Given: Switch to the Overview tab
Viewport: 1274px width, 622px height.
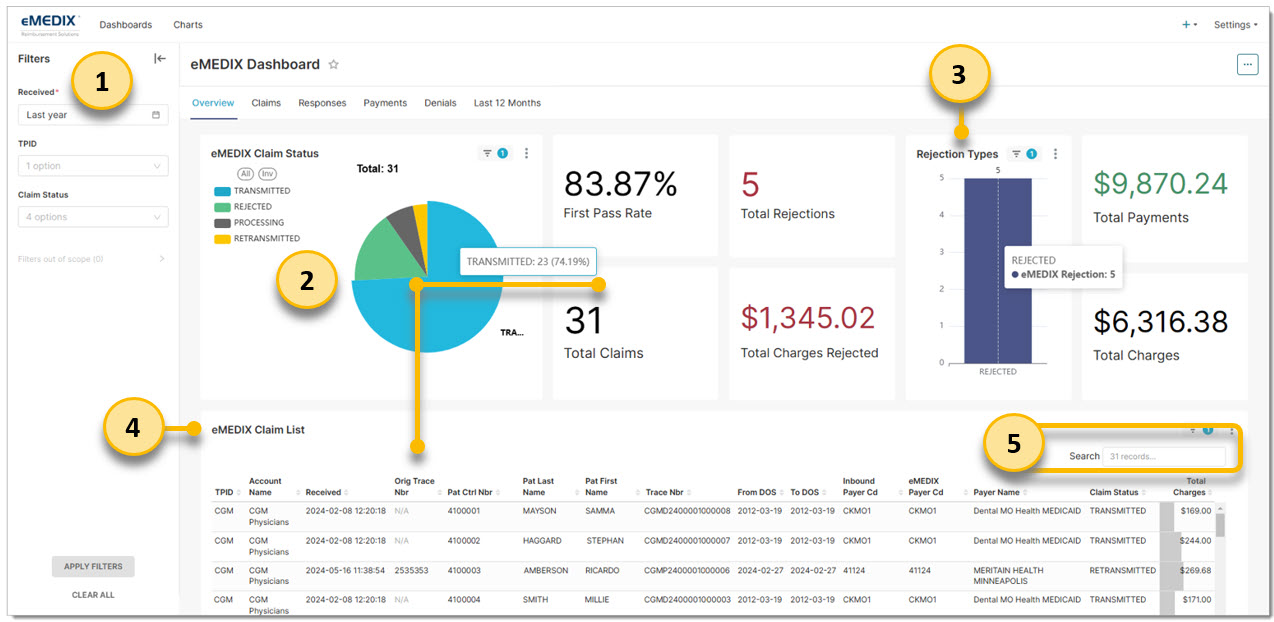Looking at the screenshot, I should coord(213,103).
